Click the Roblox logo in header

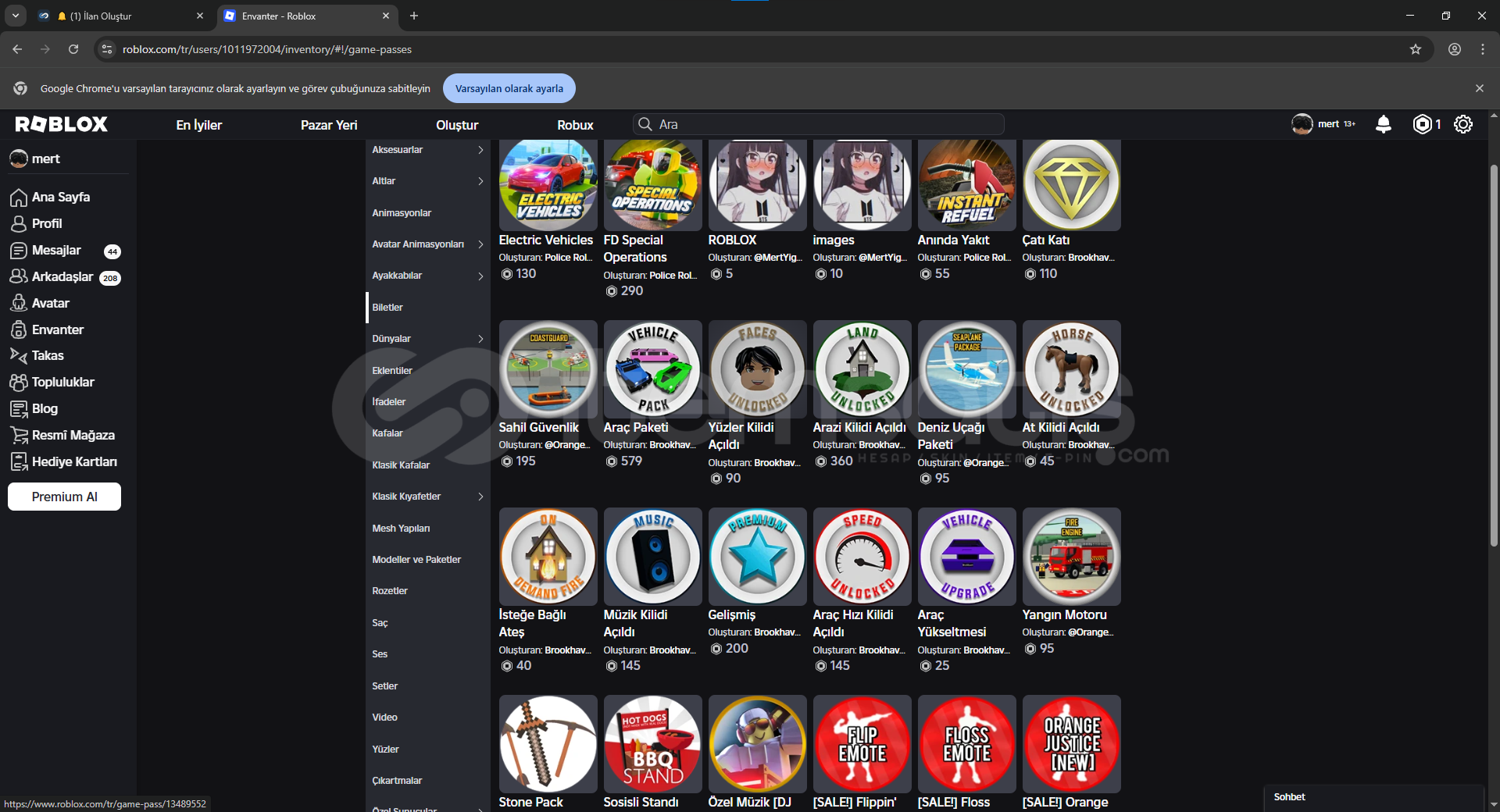click(x=62, y=124)
